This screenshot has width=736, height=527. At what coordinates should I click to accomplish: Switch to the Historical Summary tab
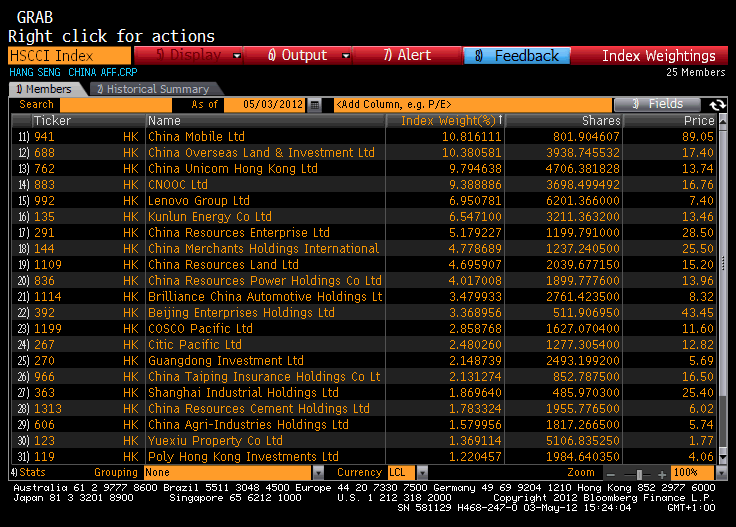(150, 89)
